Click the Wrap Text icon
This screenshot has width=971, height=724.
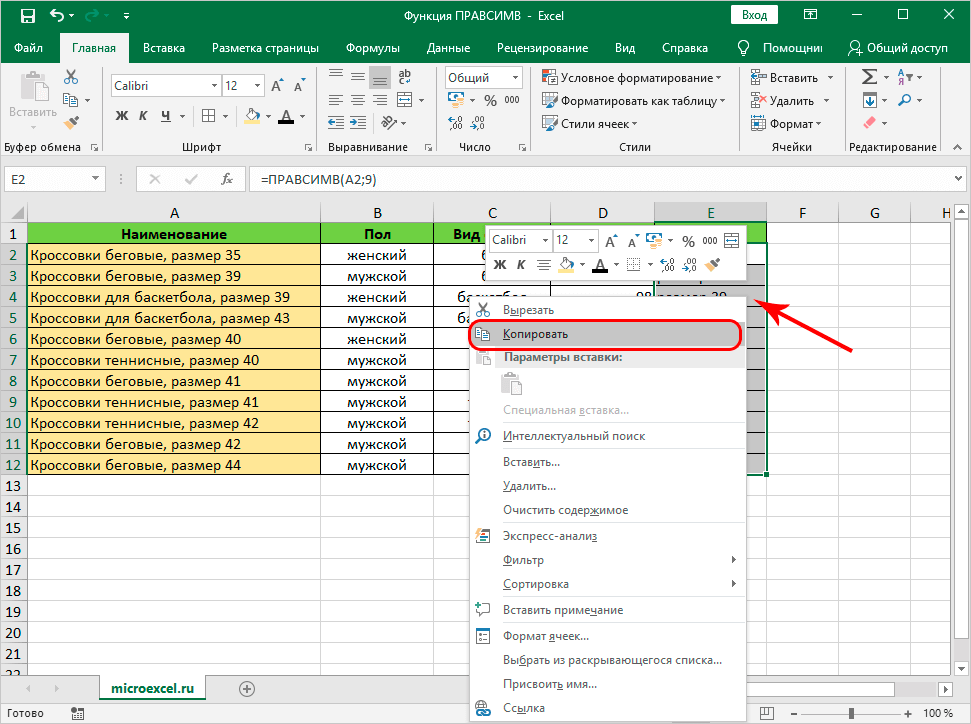(404, 77)
